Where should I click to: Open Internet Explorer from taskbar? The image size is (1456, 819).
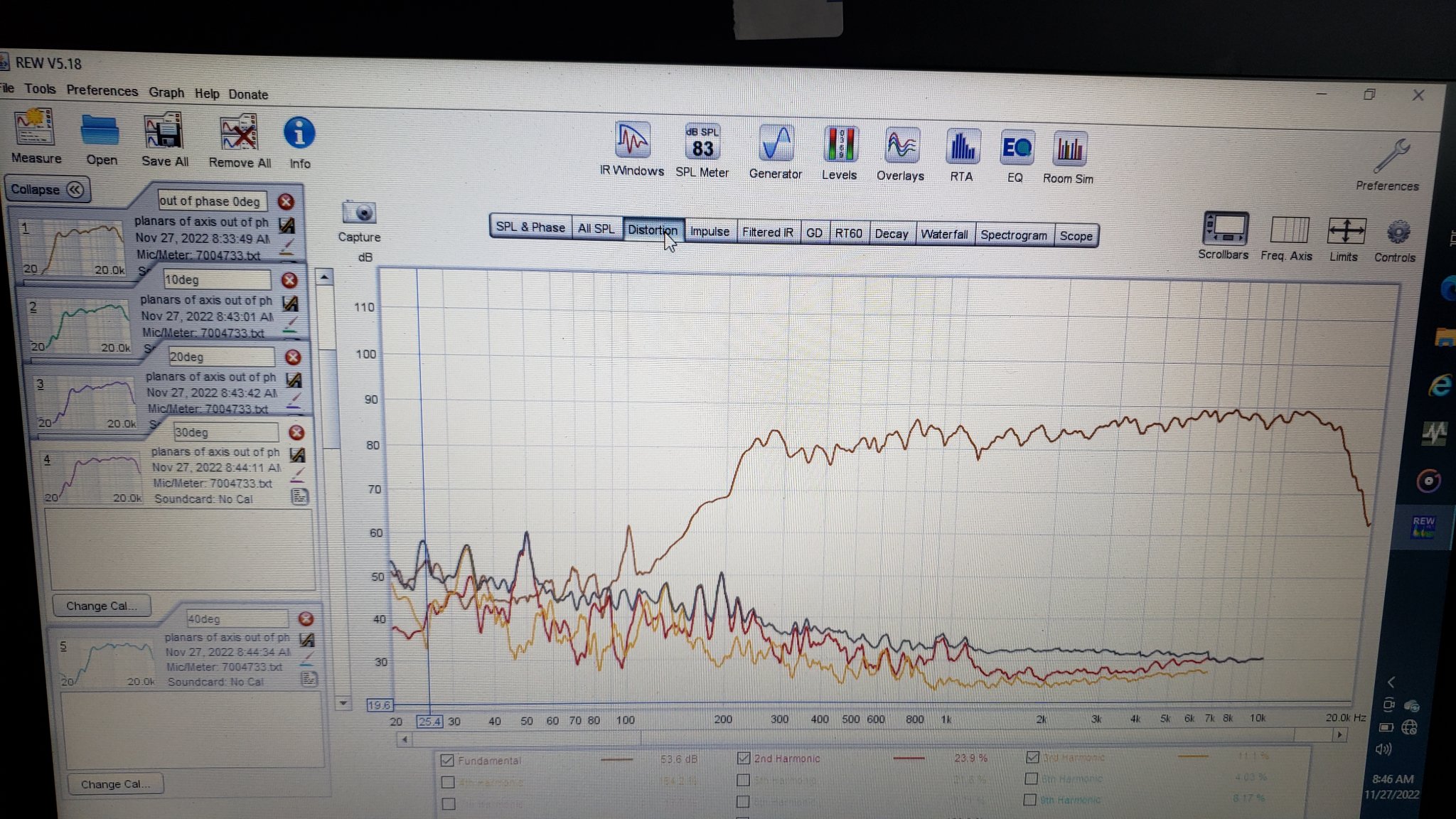pyautogui.click(x=1440, y=386)
